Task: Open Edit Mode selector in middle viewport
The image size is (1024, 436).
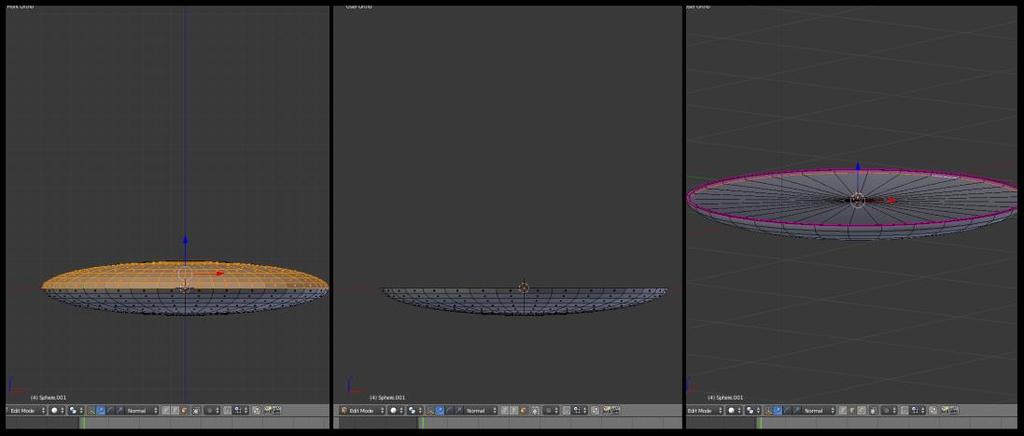Action: tap(362, 411)
